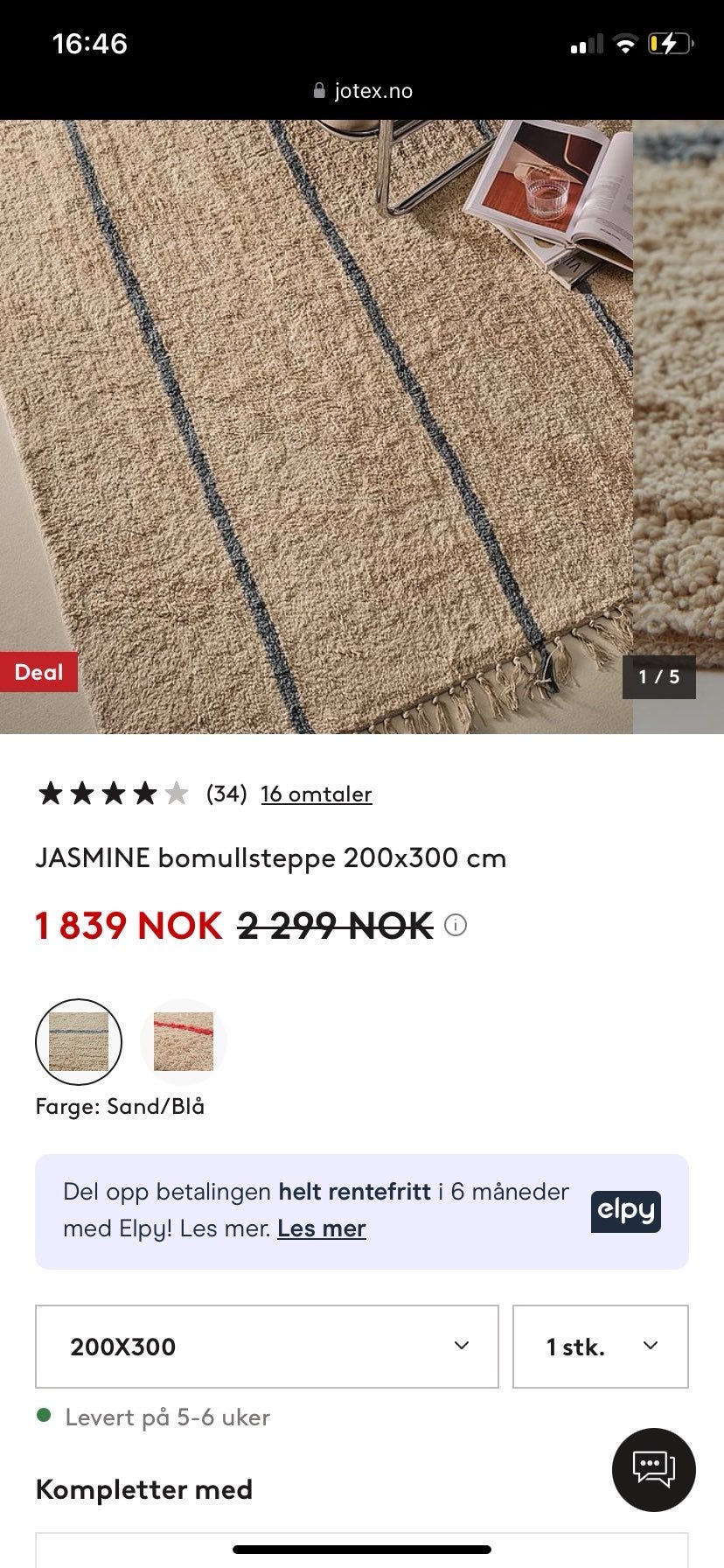Tap the star rating icons

113,794
